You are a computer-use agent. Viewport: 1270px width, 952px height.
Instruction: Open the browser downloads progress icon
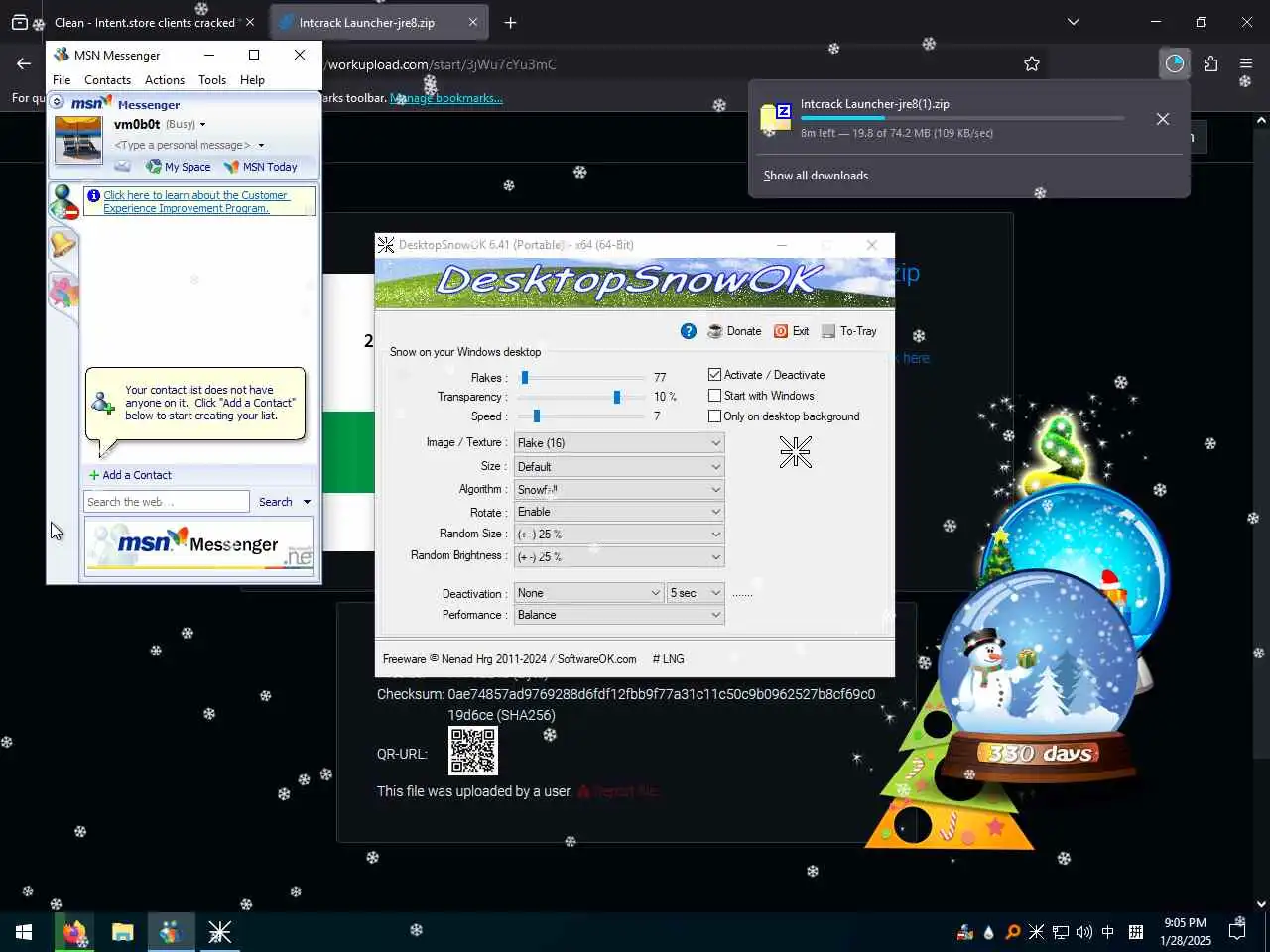[x=1175, y=63]
